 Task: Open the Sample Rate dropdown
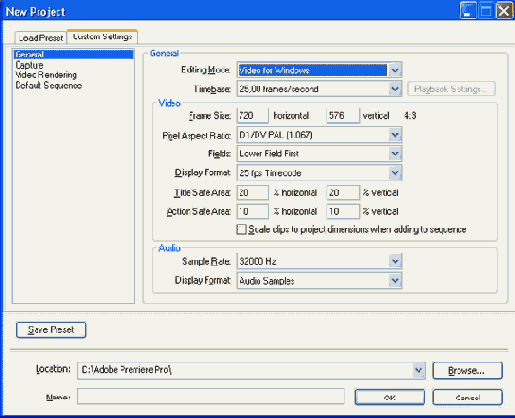pos(395,261)
